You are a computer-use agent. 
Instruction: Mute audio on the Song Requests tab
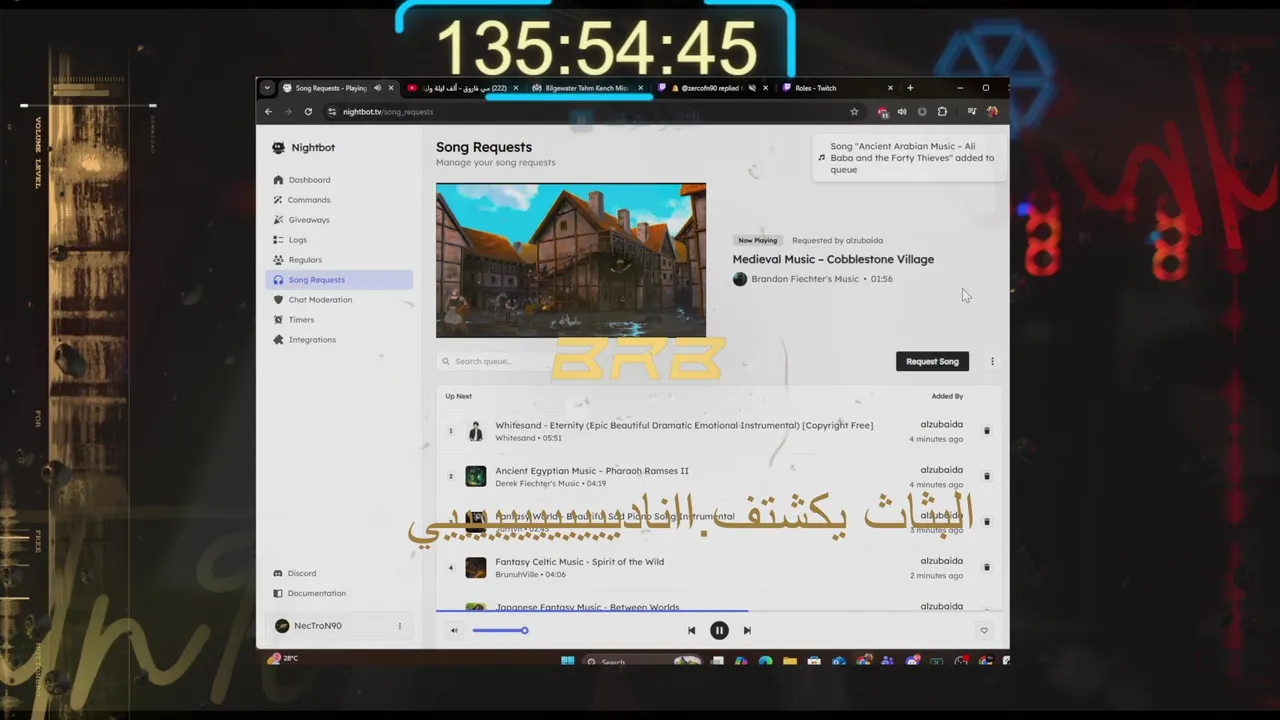coord(377,88)
